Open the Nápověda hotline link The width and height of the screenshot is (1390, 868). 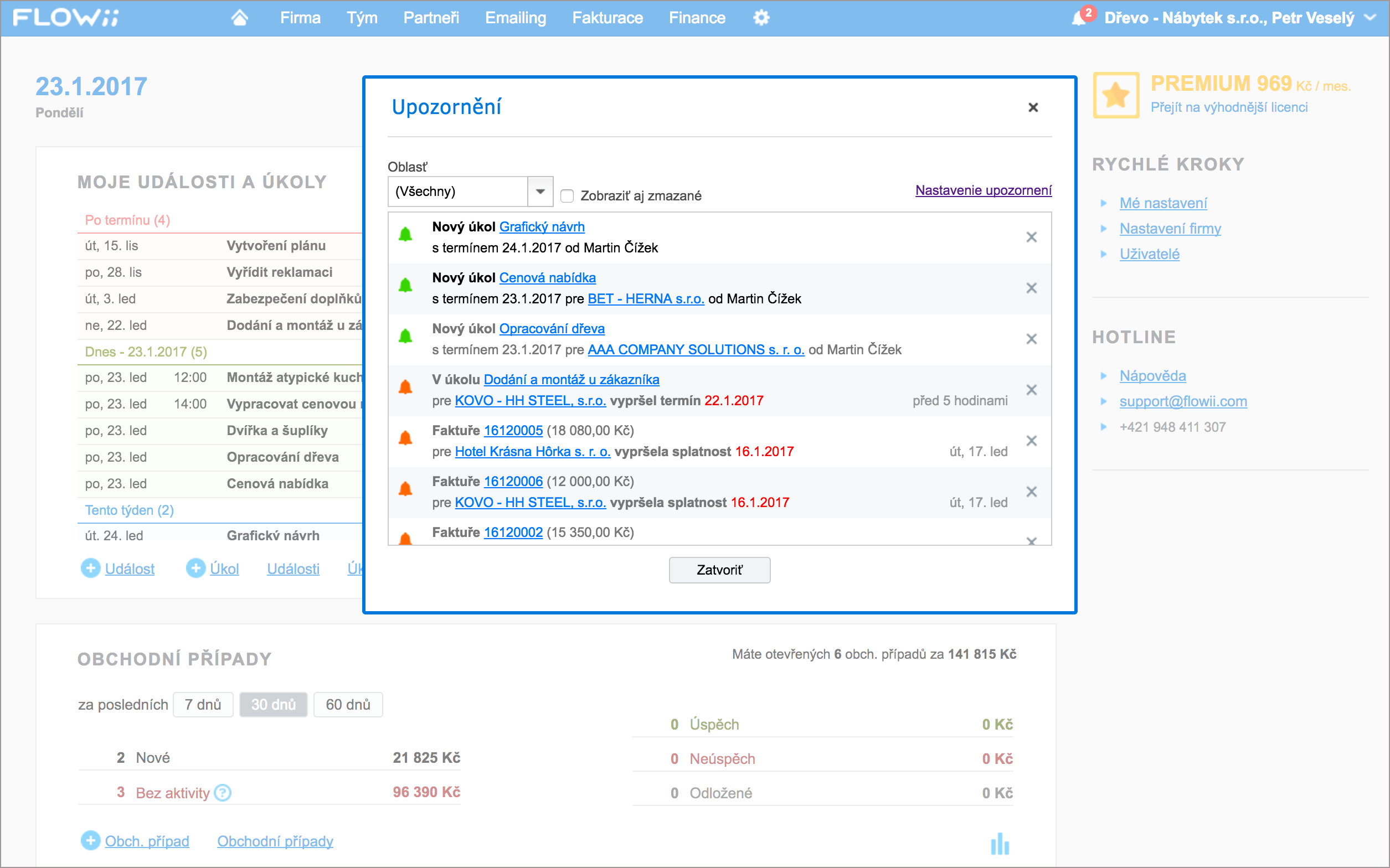coord(1152,376)
